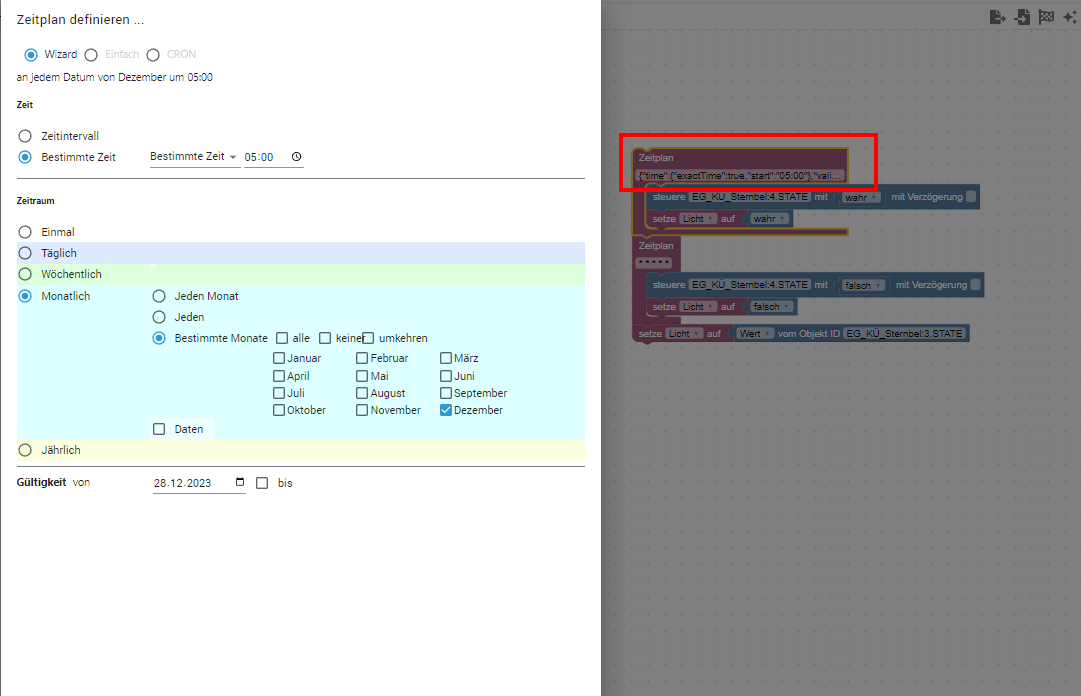The width and height of the screenshot is (1081, 696).
Task: Check the Oktober checkbox
Action: click(x=279, y=410)
